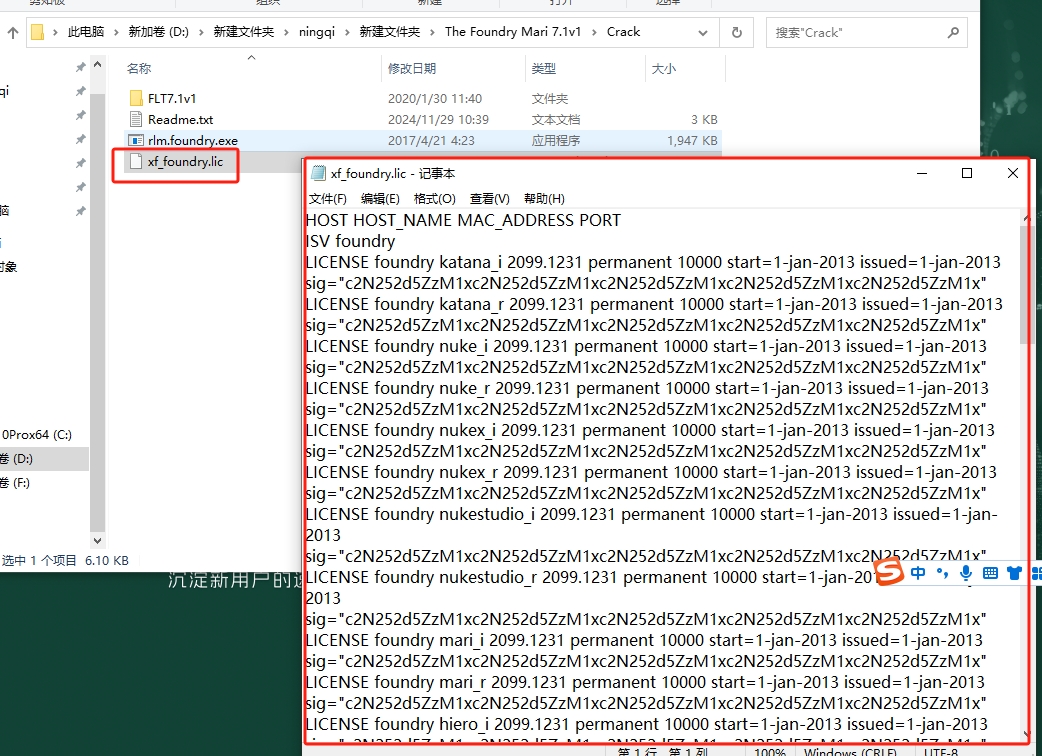
Task: Click the refresh button beside address bar
Action: (x=737, y=32)
